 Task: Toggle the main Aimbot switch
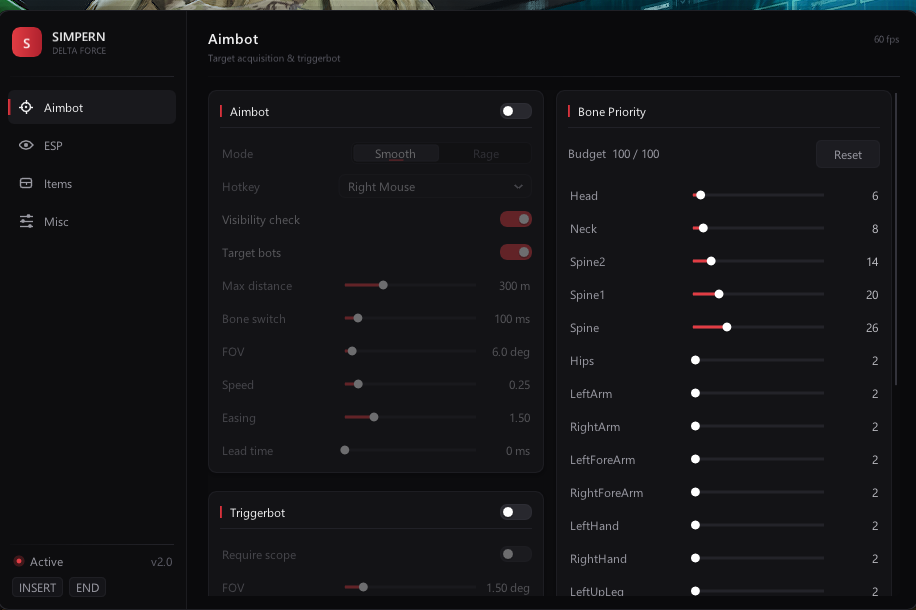pyautogui.click(x=516, y=111)
